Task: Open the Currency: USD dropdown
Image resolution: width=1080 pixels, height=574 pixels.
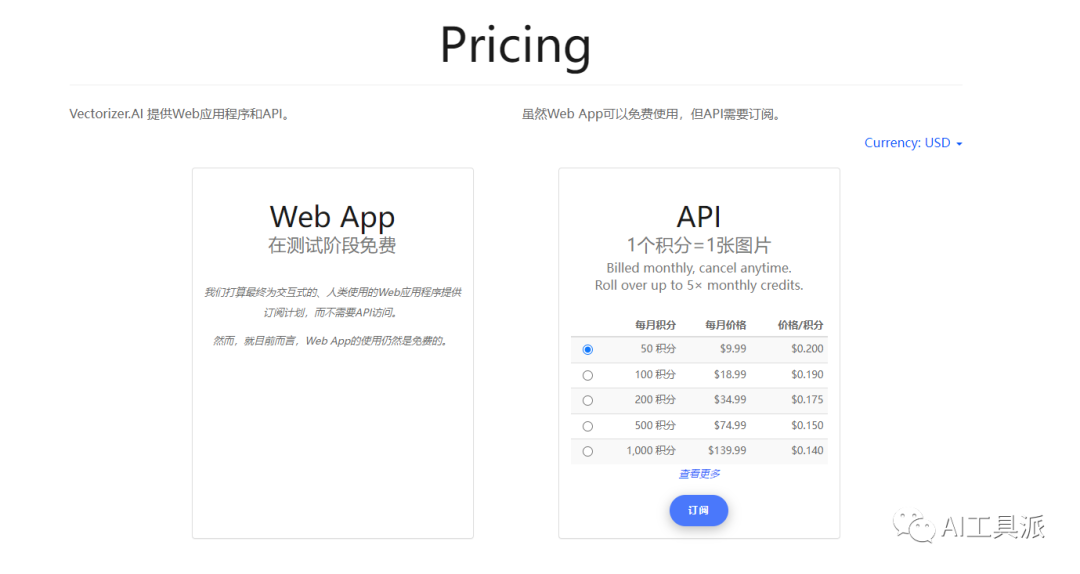Action: 913,143
